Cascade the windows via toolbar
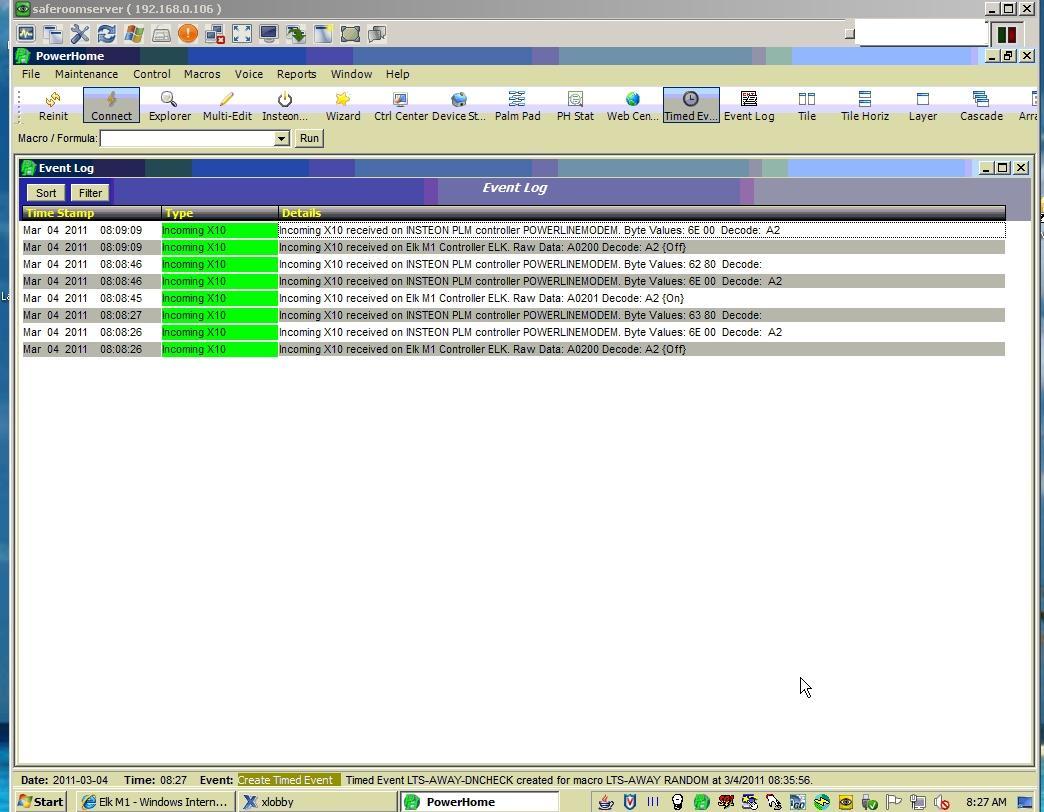This screenshot has height=812, width=1044. pyautogui.click(x=981, y=106)
